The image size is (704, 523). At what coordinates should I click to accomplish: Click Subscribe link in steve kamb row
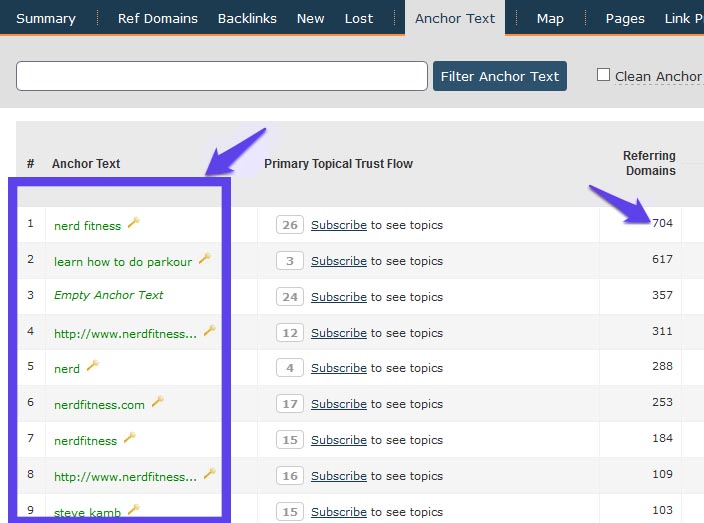[339, 512]
